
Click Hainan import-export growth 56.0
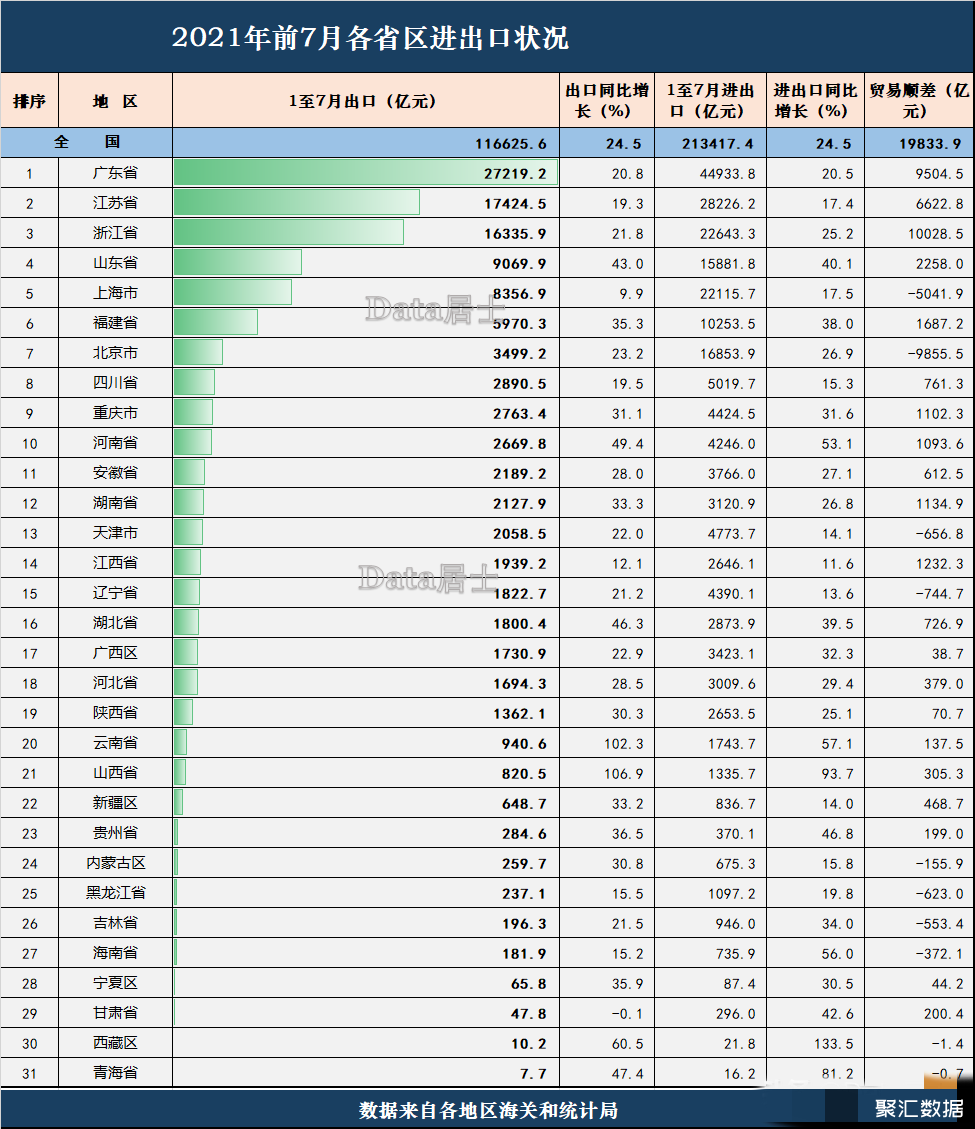[837, 954]
